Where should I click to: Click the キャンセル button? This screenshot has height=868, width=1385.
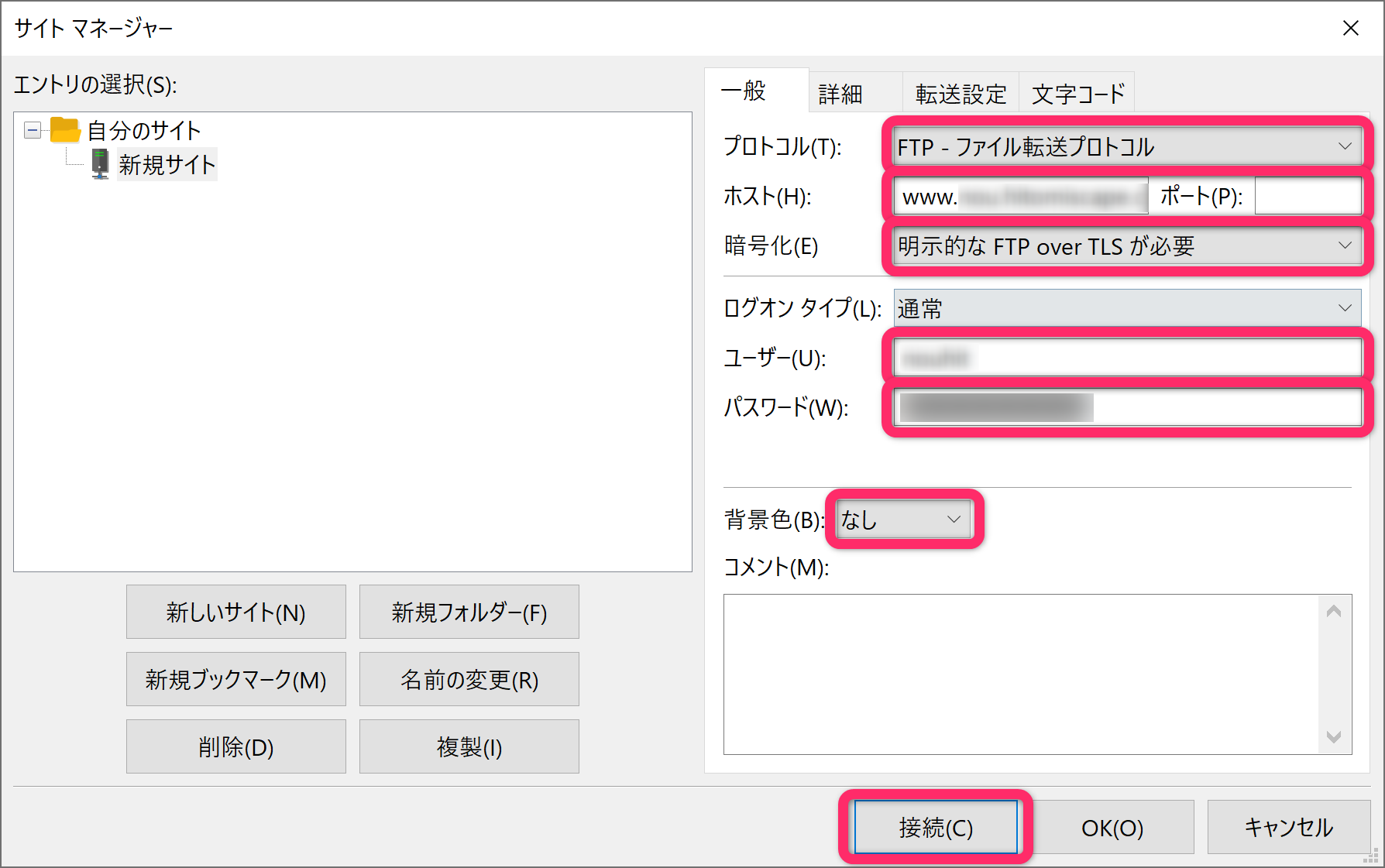(x=1288, y=826)
